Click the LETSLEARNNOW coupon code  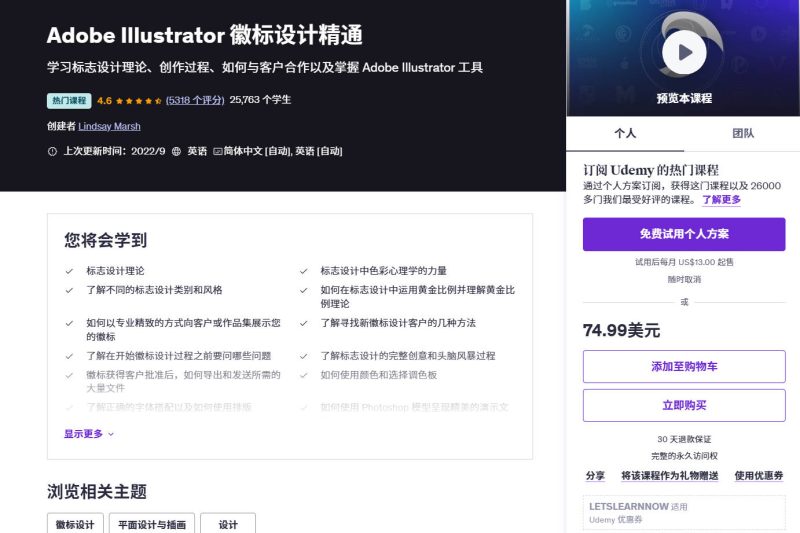[x=629, y=506]
